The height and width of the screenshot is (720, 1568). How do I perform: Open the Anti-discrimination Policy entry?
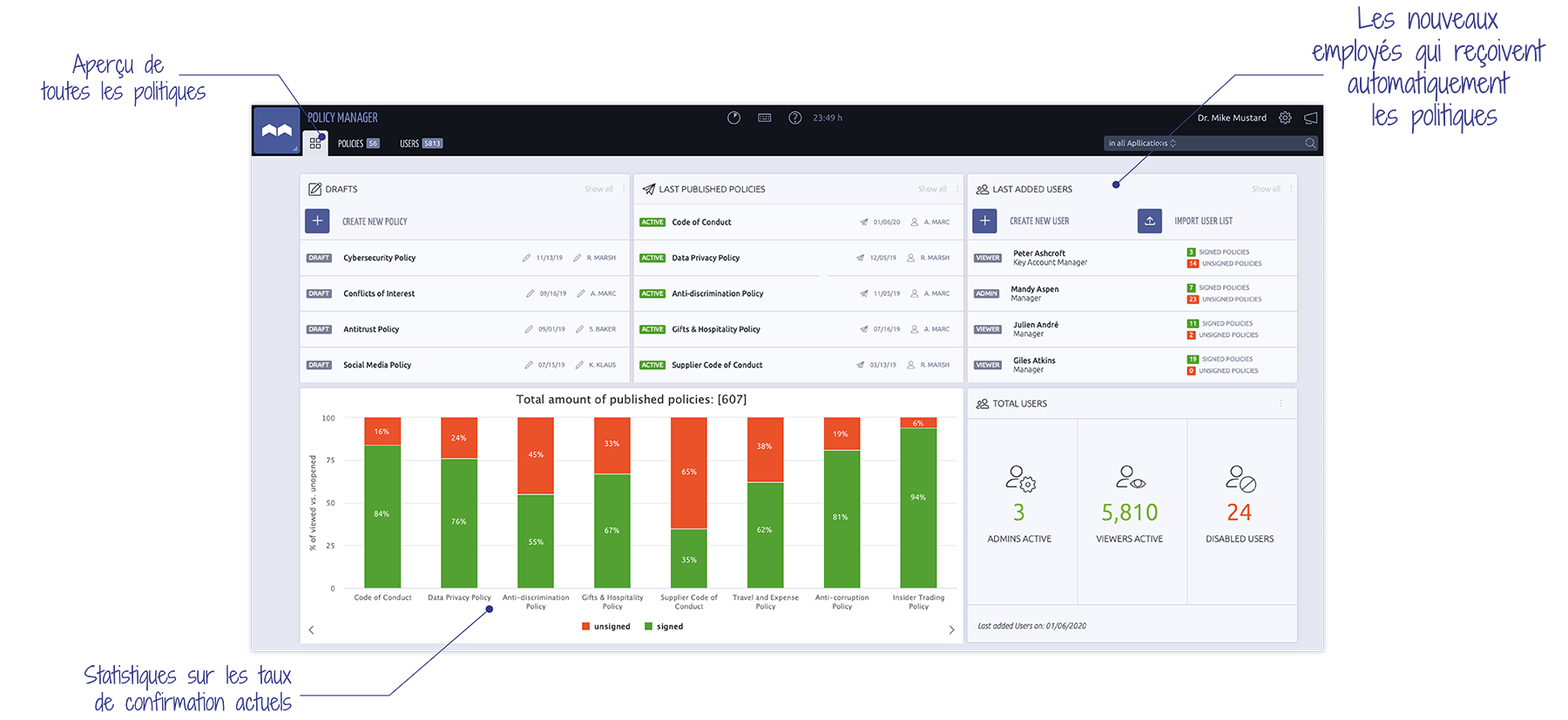(x=718, y=293)
